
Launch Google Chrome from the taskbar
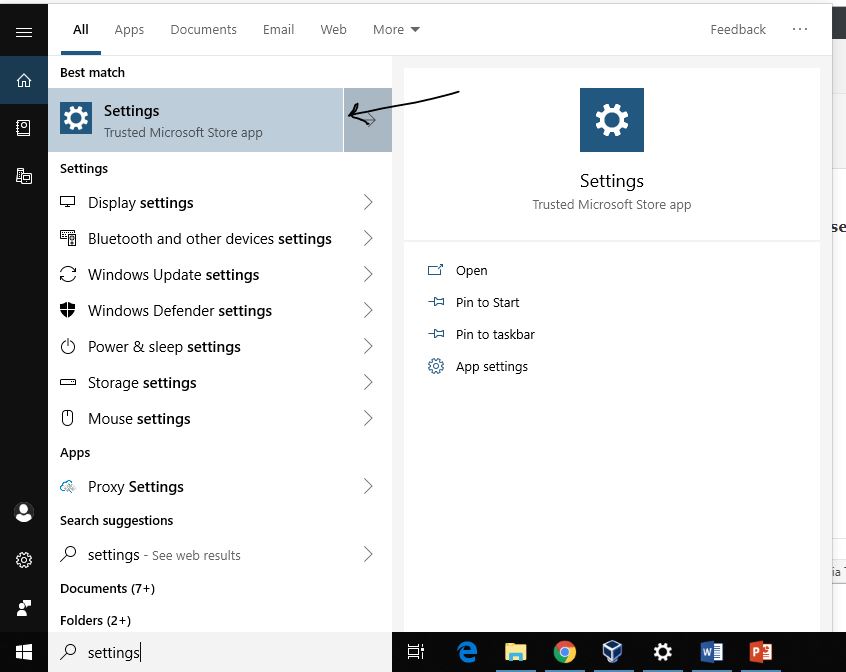(x=564, y=652)
